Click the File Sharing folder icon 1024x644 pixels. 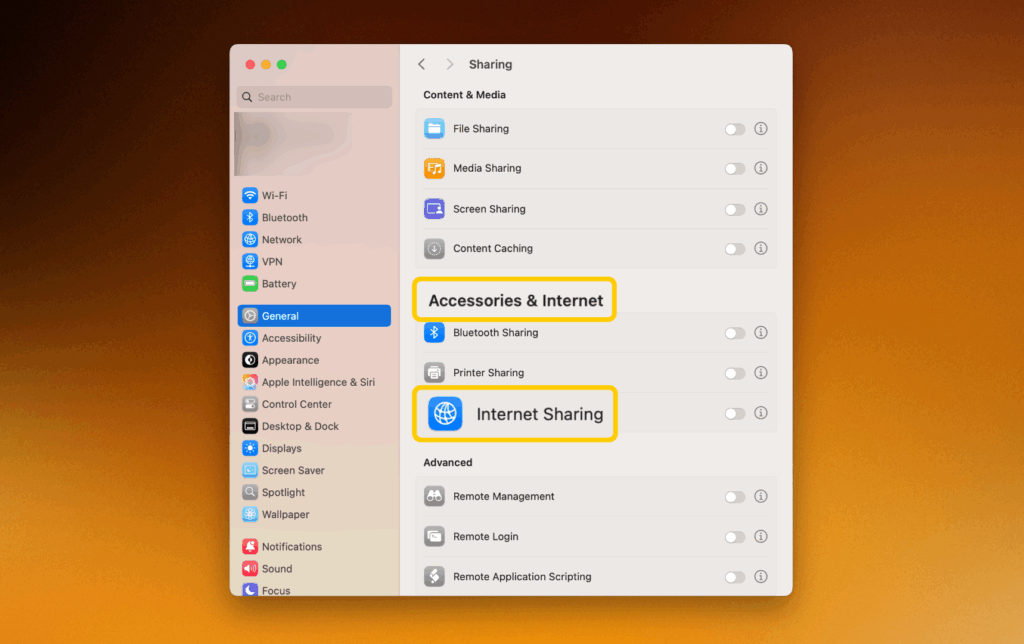click(434, 129)
